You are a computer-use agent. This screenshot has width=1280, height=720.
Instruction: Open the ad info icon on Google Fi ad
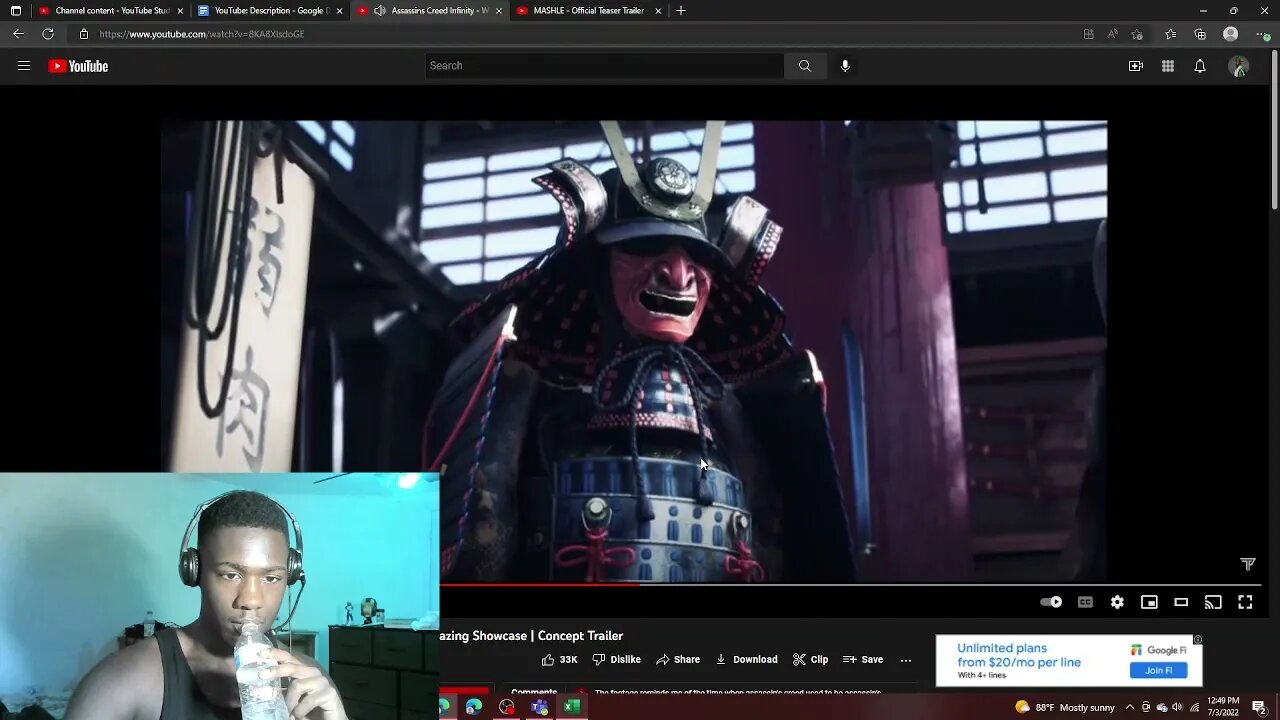[x=1197, y=640]
